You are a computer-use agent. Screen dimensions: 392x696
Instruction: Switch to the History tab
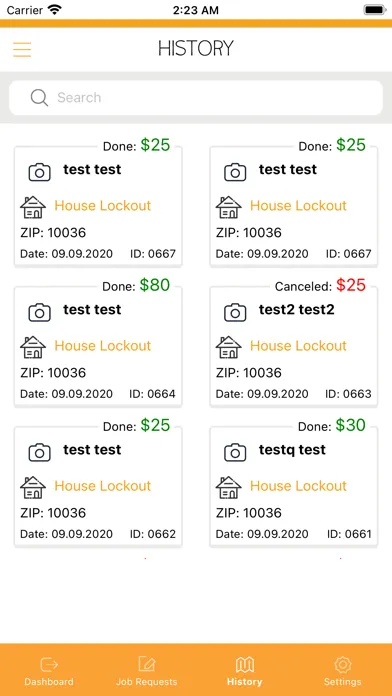coord(245,672)
